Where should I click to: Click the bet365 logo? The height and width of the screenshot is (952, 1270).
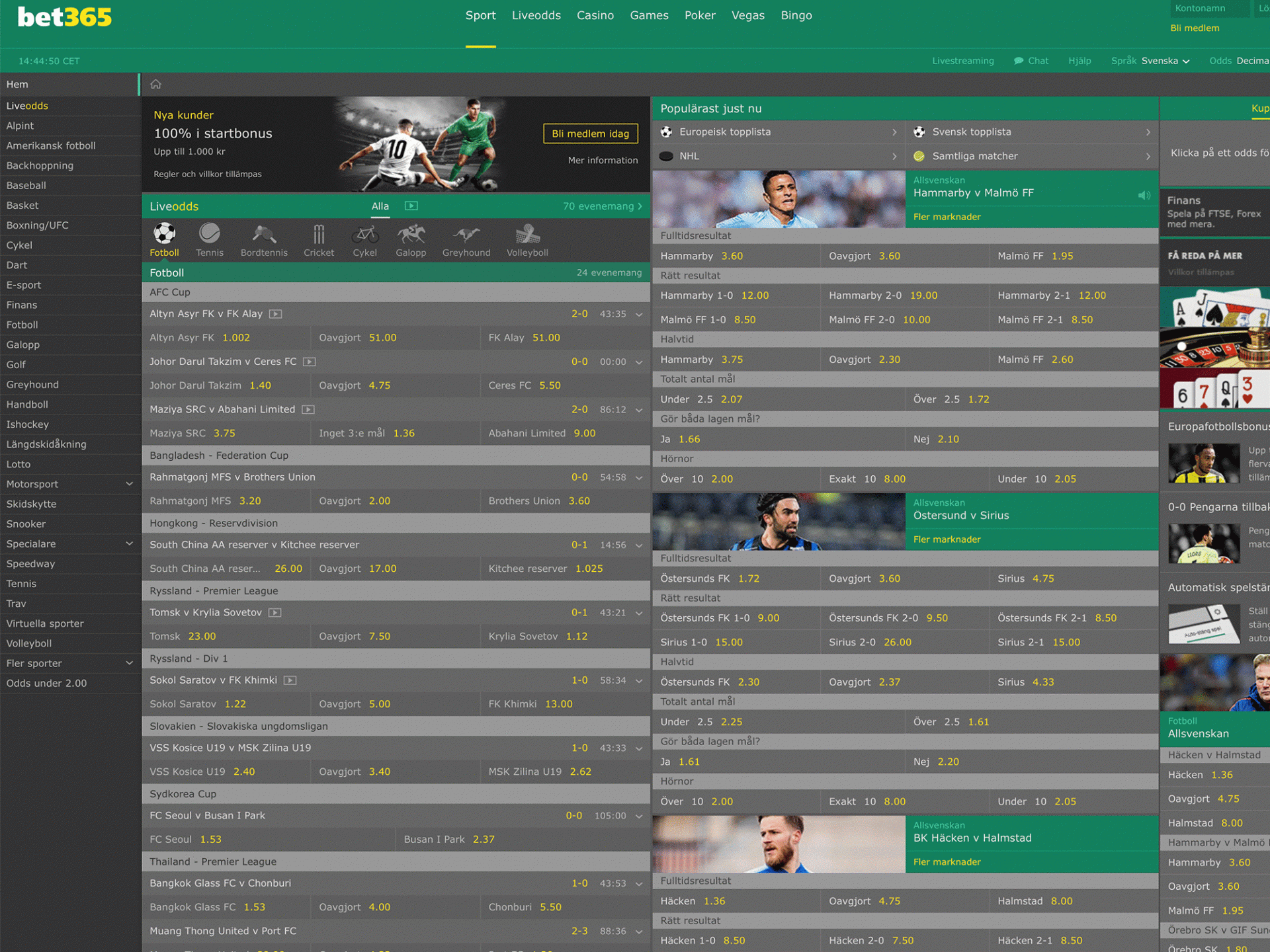click(x=64, y=17)
